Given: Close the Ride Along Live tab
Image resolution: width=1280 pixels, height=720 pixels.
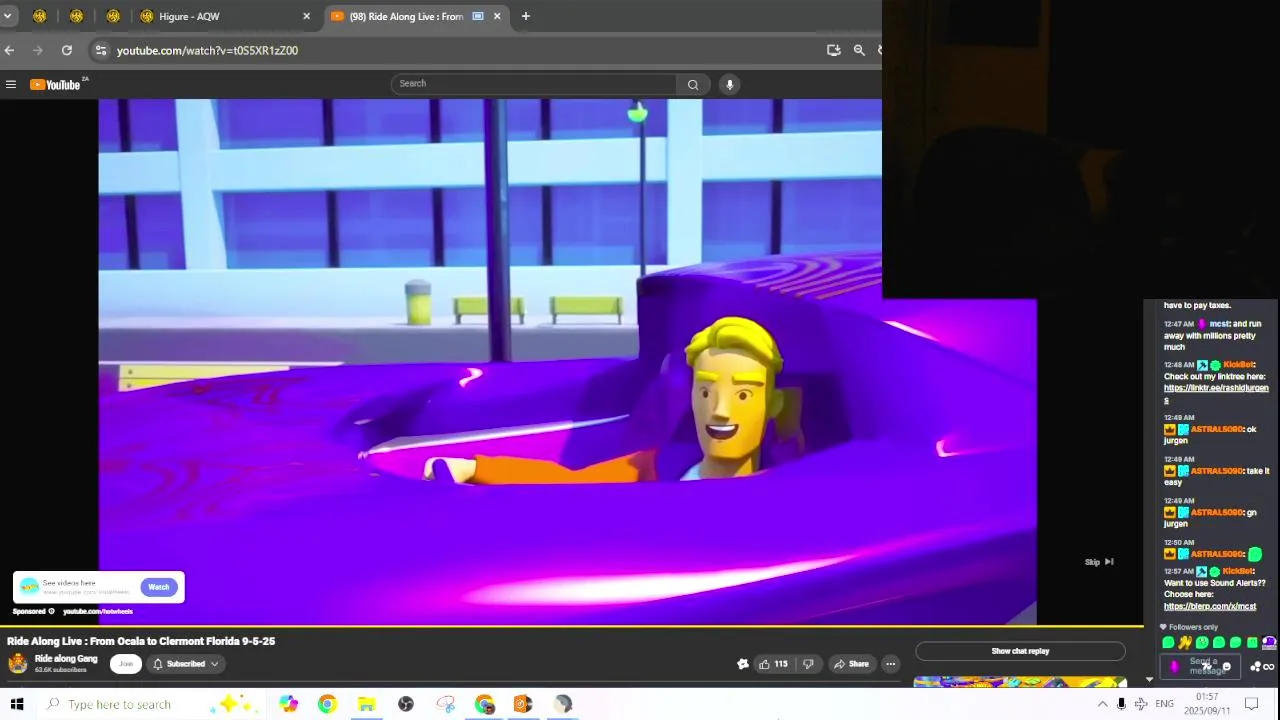Looking at the screenshot, I should tap(497, 16).
